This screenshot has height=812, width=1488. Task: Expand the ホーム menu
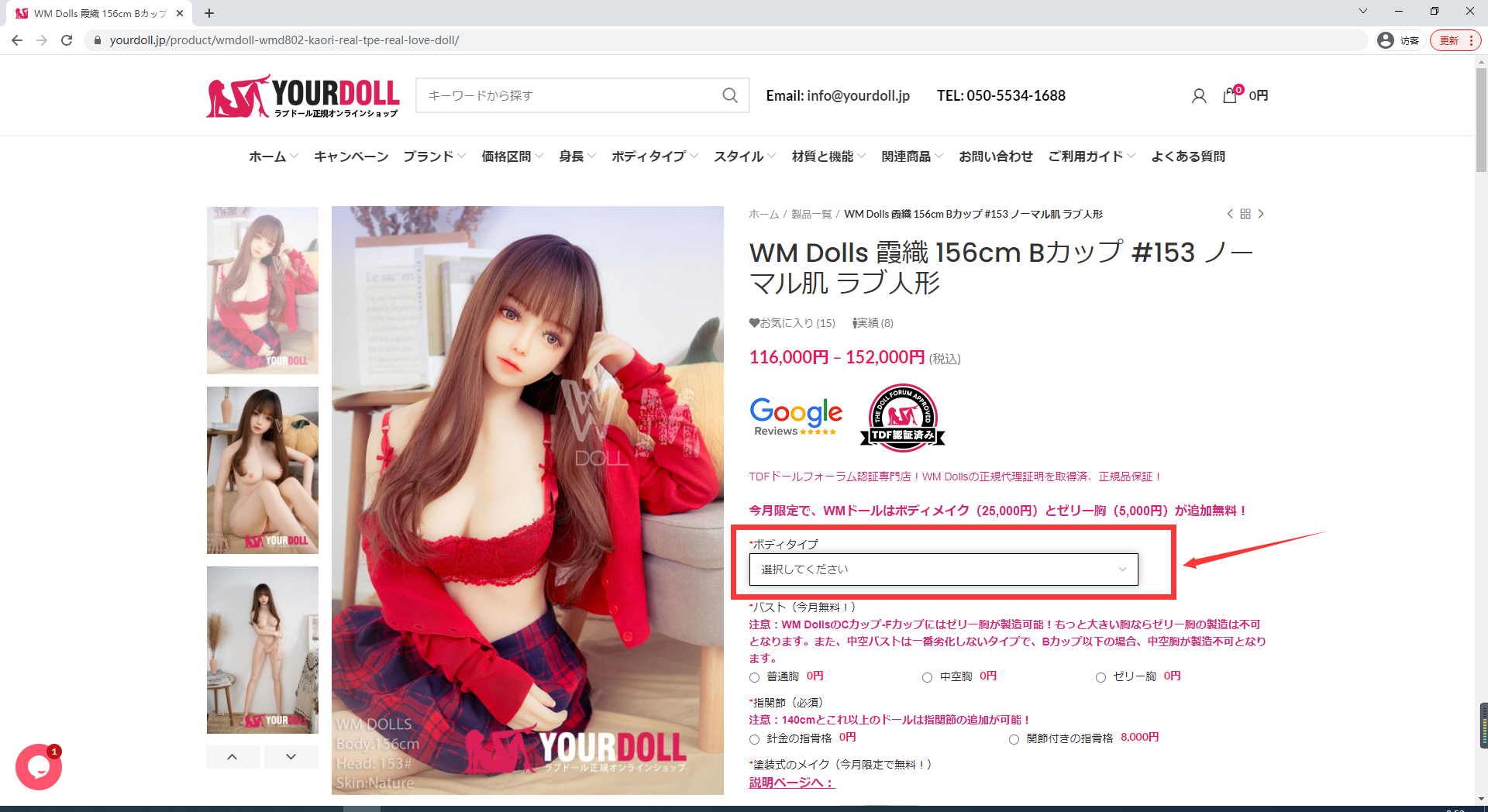tap(273, 157)
